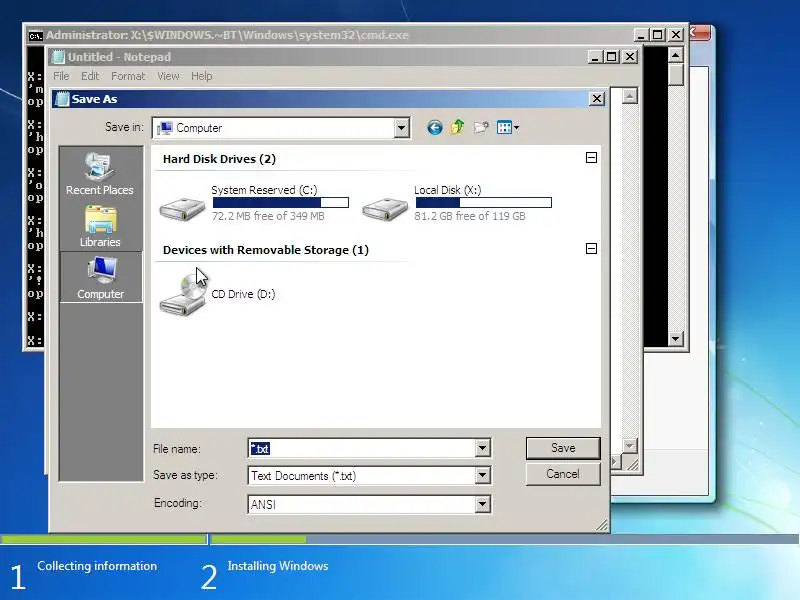Click the Back arrow in Save As toolbar

tap(434, 128)
